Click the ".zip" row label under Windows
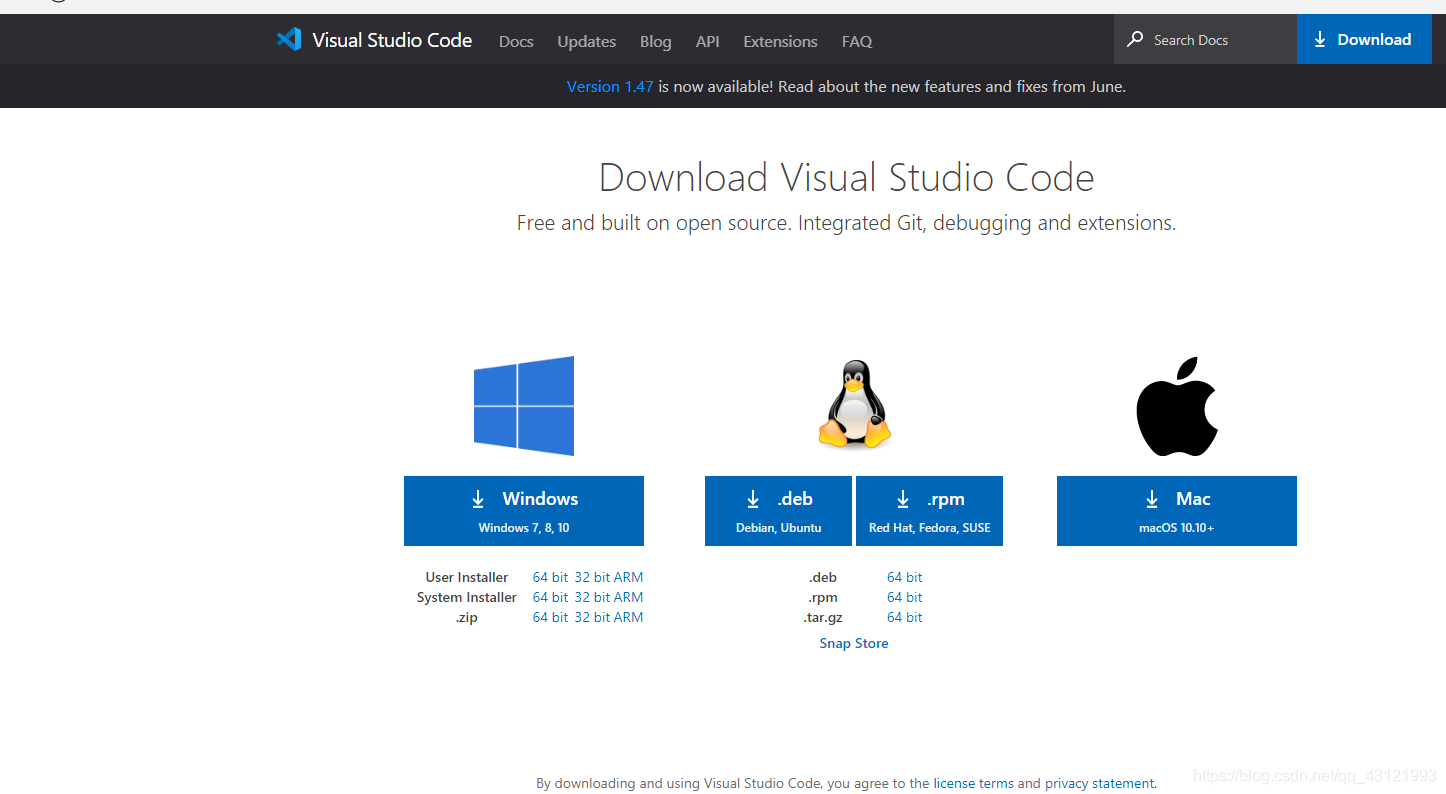Image resolution: width=1446 pixels, height=794 pixels. [467, 617]
